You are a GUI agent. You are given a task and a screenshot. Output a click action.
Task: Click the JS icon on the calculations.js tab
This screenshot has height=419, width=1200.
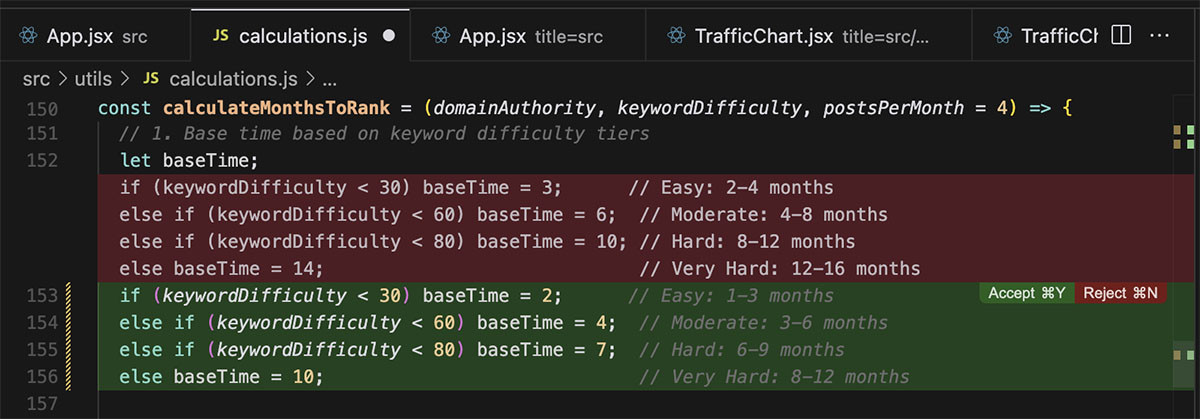click(x=220, y=36)
